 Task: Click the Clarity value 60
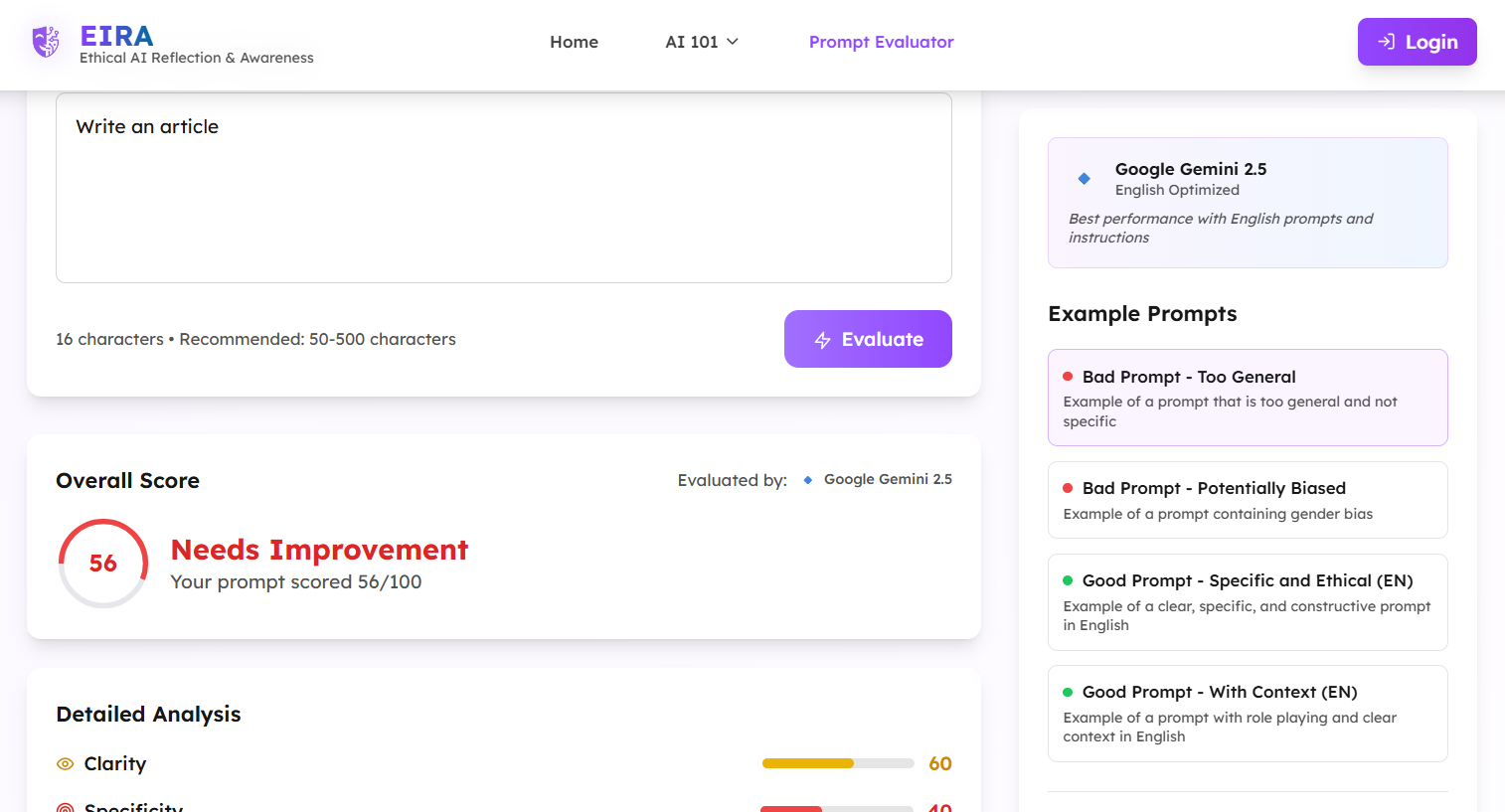(x=939, y=763)
